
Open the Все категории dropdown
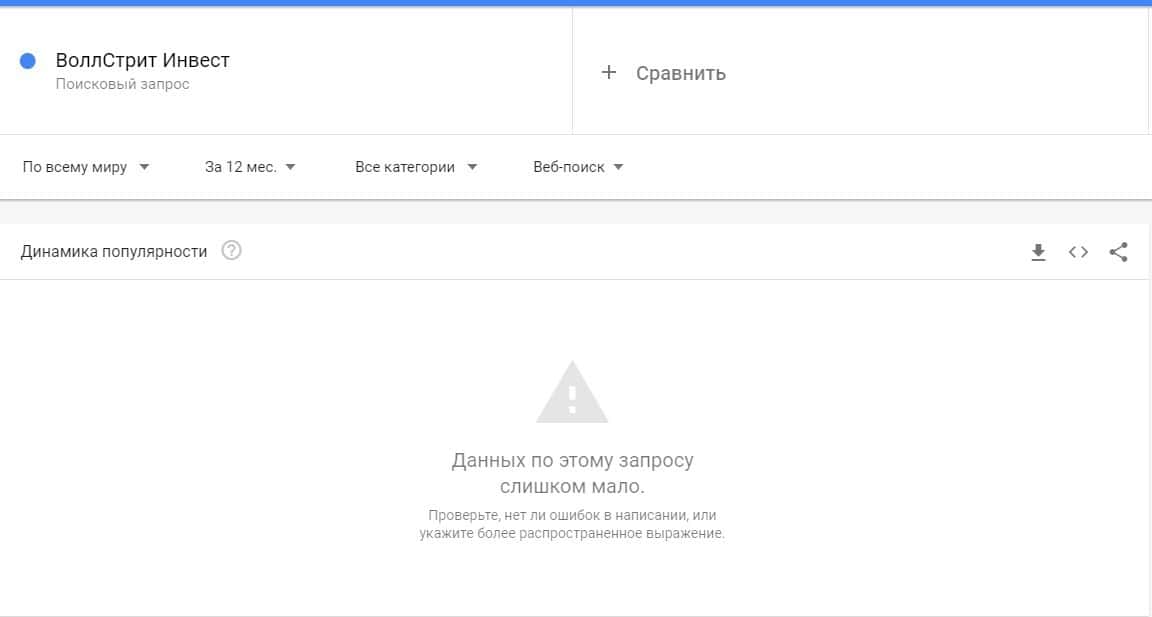tap(415, 167)
